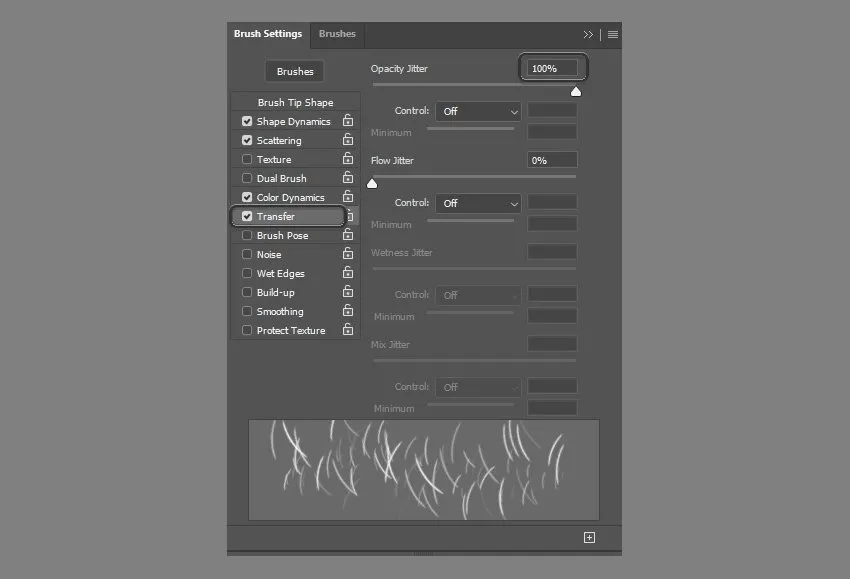Click the Flow Jitter slider handle
850x579 pixels.
pyautogui.click(x=372, y=183)
